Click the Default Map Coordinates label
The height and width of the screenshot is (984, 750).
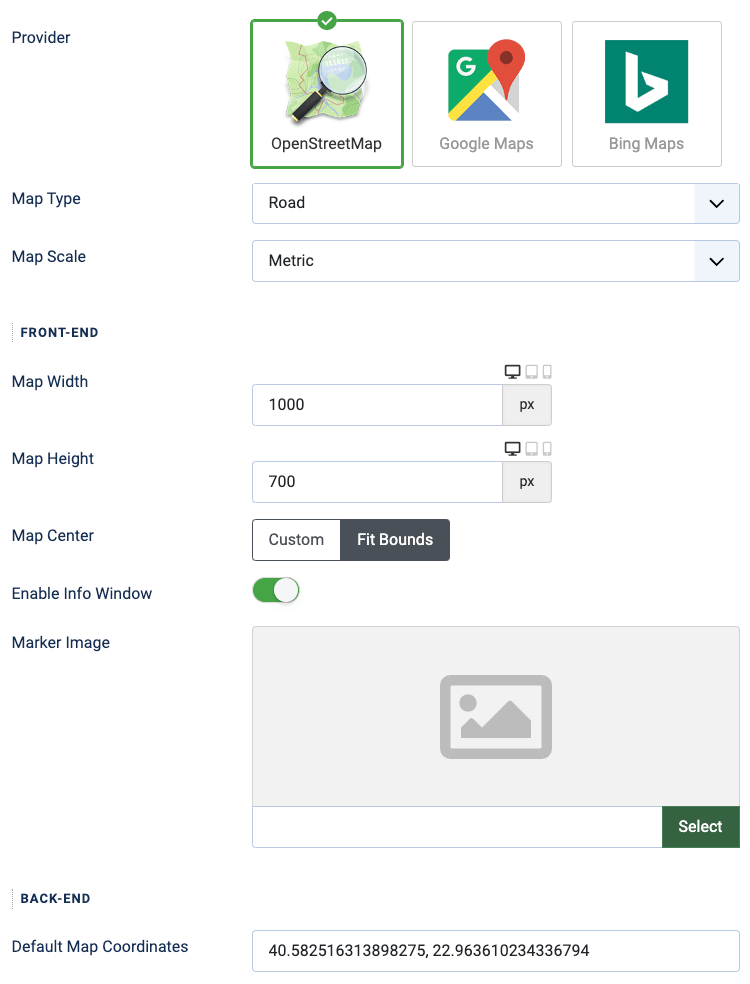pyautogui.click(x=100, y=946)
